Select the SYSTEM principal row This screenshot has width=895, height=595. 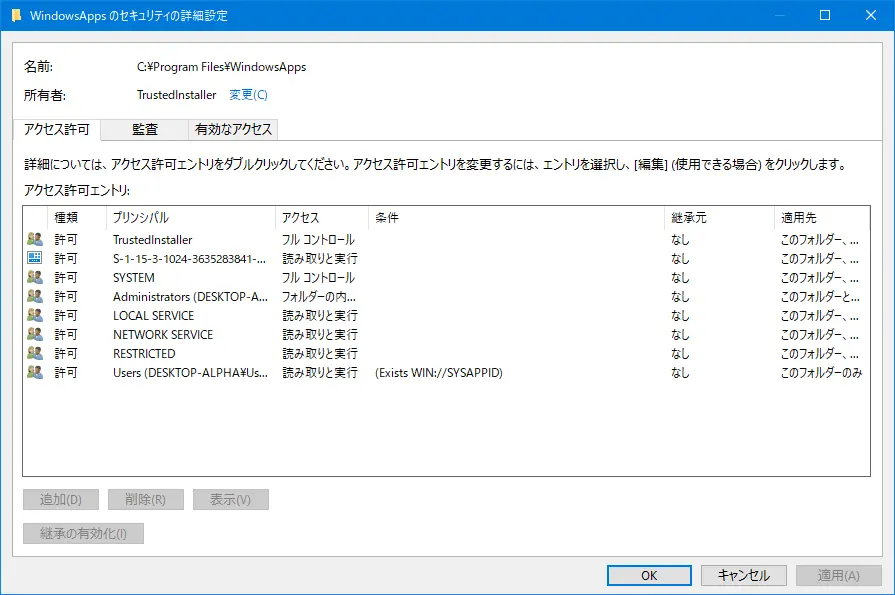[x=446, y=278]
